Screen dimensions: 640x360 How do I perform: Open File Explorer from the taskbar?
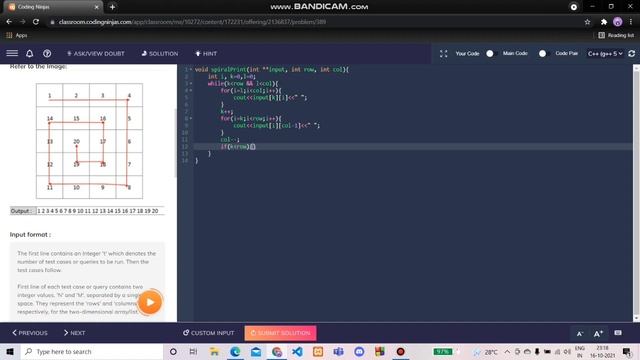[x=214, y=351]
